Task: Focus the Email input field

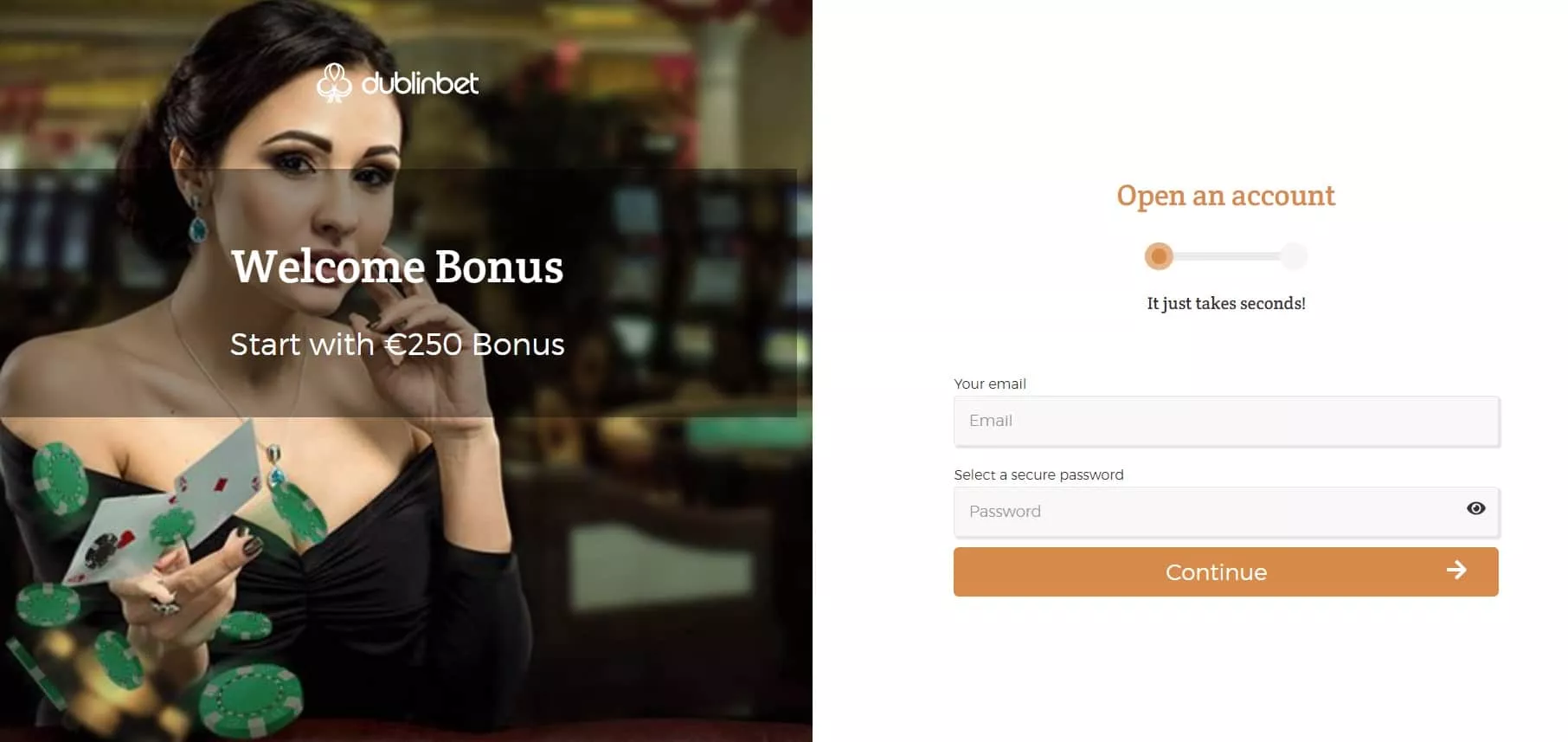Action: 1226,421
